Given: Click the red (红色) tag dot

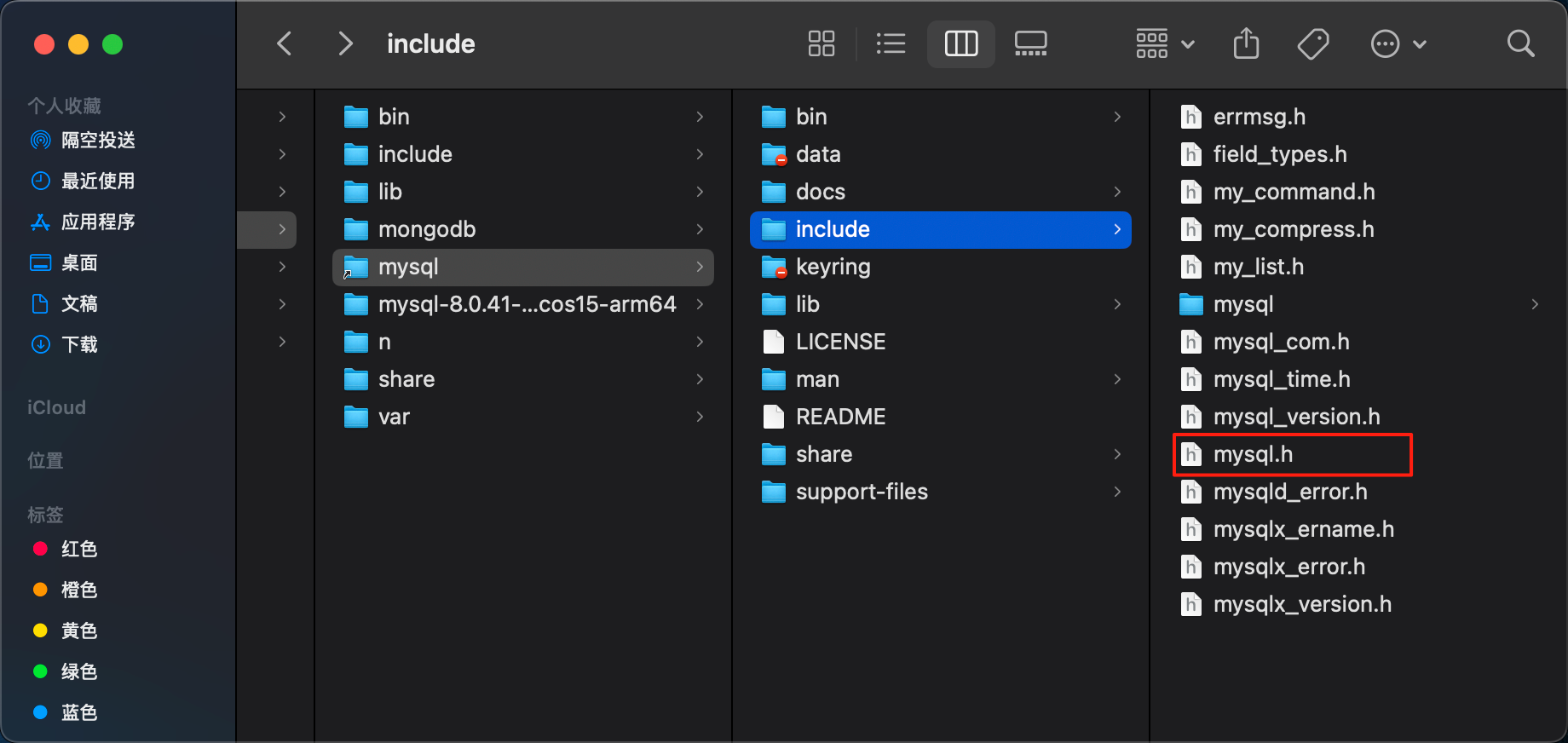Looking at the screenshot, I should tap(40, 549).
